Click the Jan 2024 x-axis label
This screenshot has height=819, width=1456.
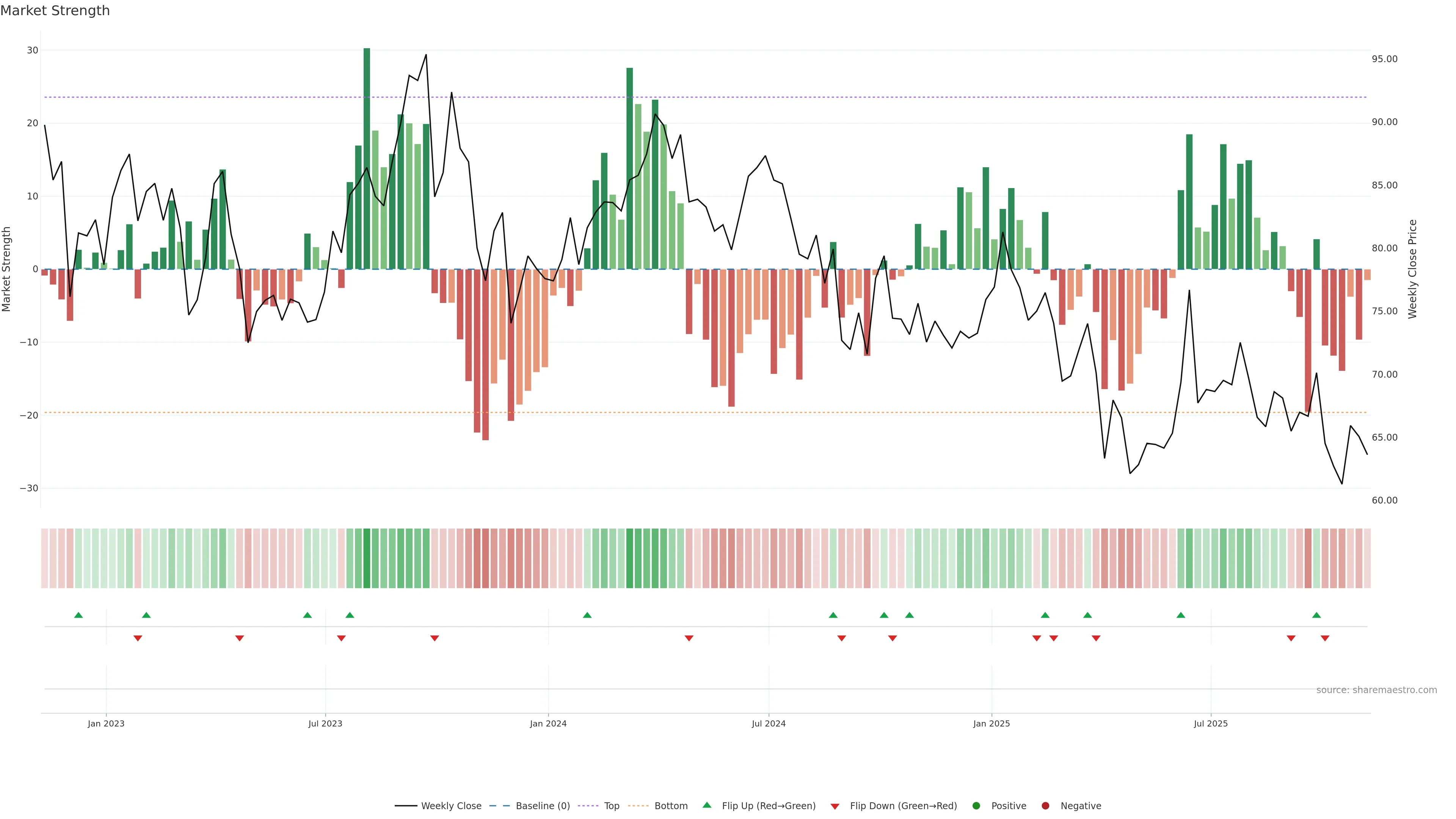click(548, 723)
